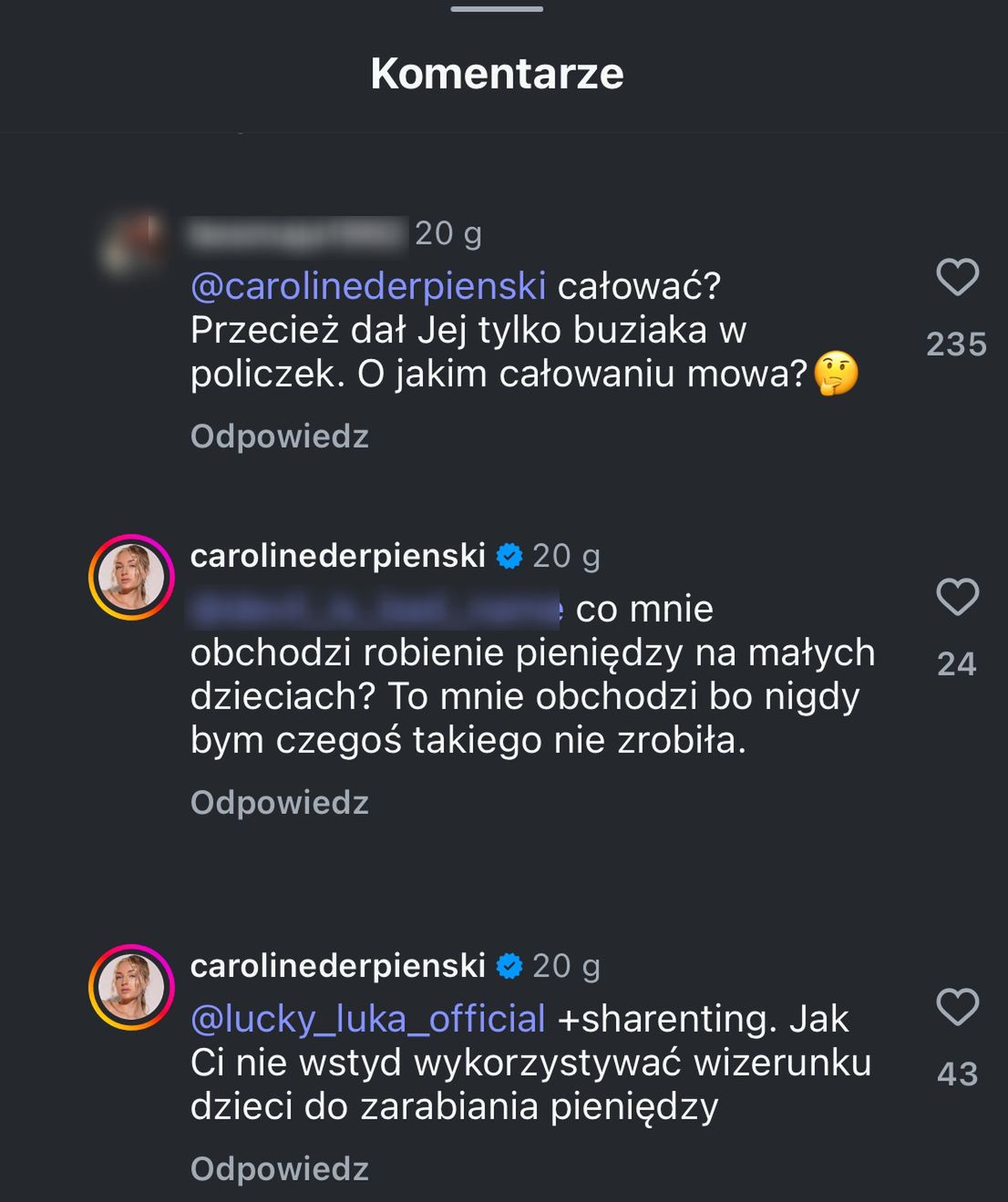1008x1202 pixels.
Task: Open the @lucky_luka_official mention link
Action: pyautogui.click(x=368, y=1019)
